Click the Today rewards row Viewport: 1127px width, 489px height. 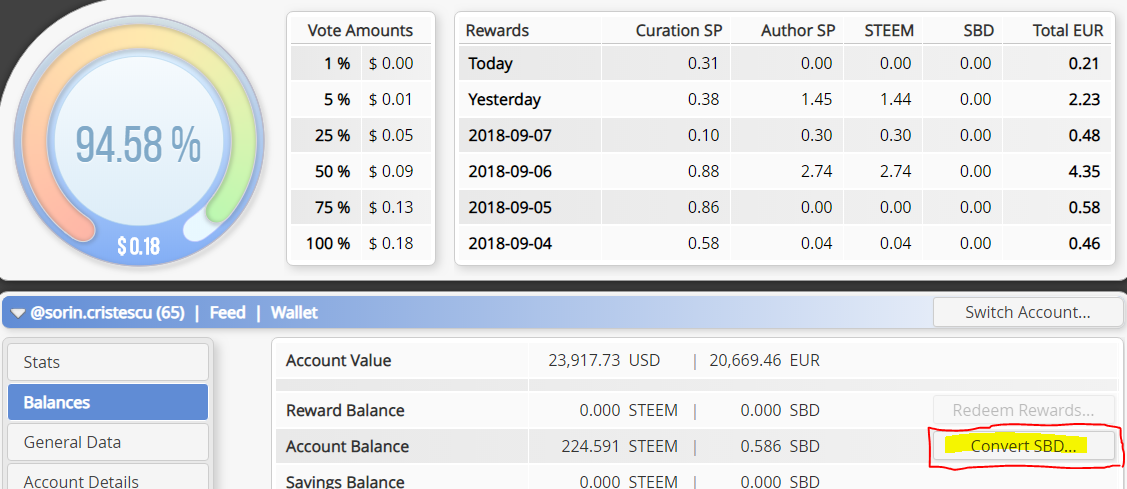(784, 63)
